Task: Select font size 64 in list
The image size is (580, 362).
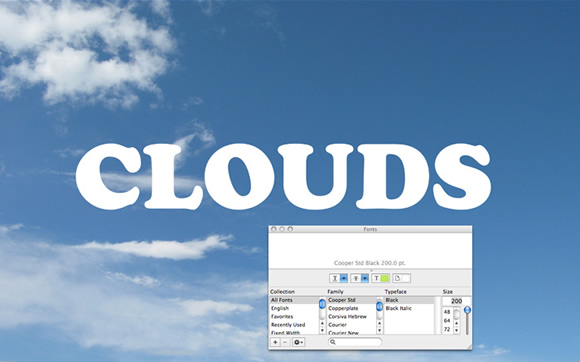Action: 447,320
